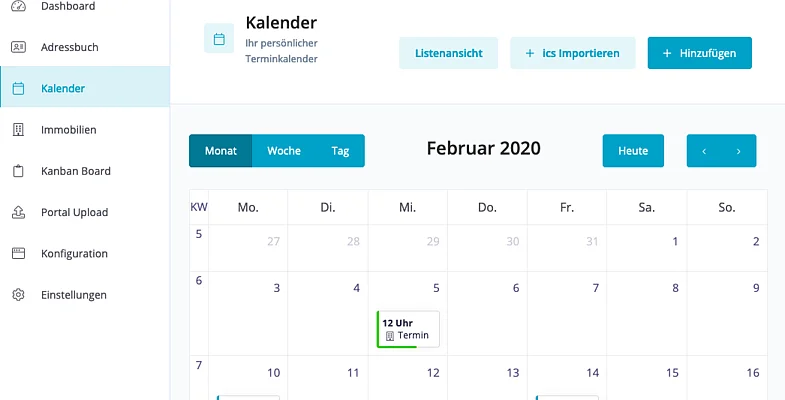Open the 12 Uhr Termin event

408,329
